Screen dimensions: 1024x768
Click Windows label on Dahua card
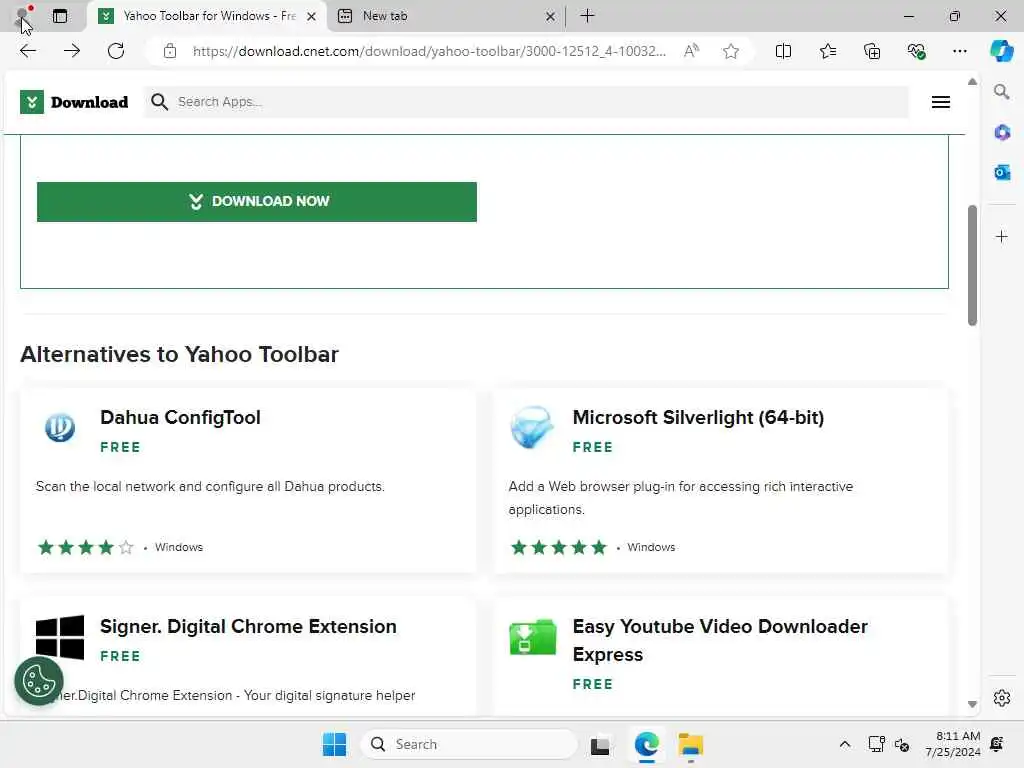tap(179, 547)
